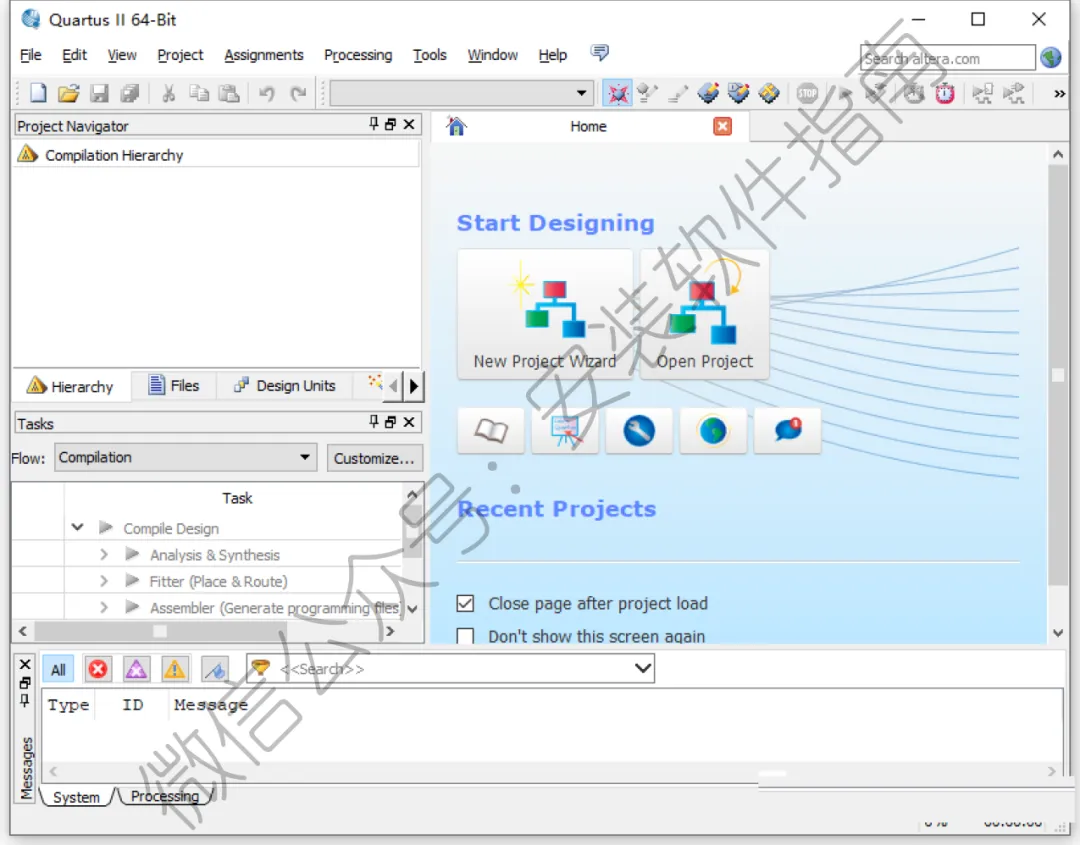Image resolution: width=1080 pixels, height=845 pixels.
Task: Click the Open Project button
Action: click(704, 313)
